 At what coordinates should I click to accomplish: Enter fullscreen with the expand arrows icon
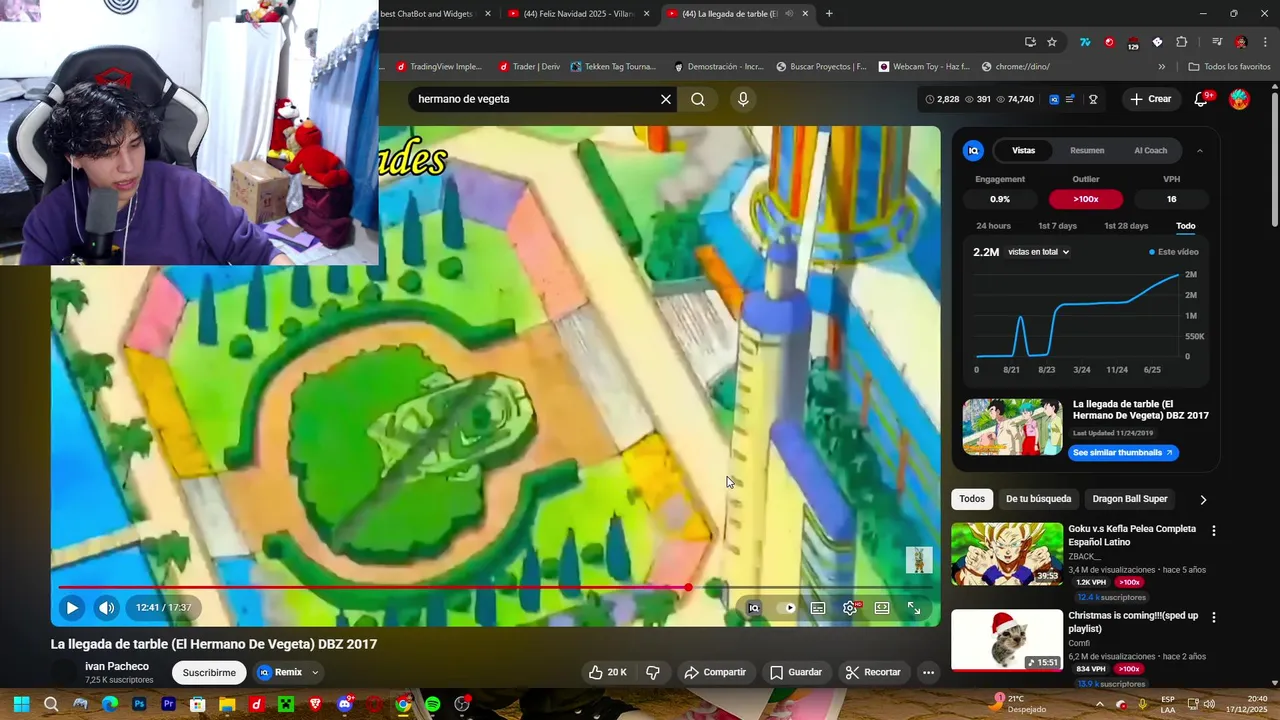pos(914,608)
